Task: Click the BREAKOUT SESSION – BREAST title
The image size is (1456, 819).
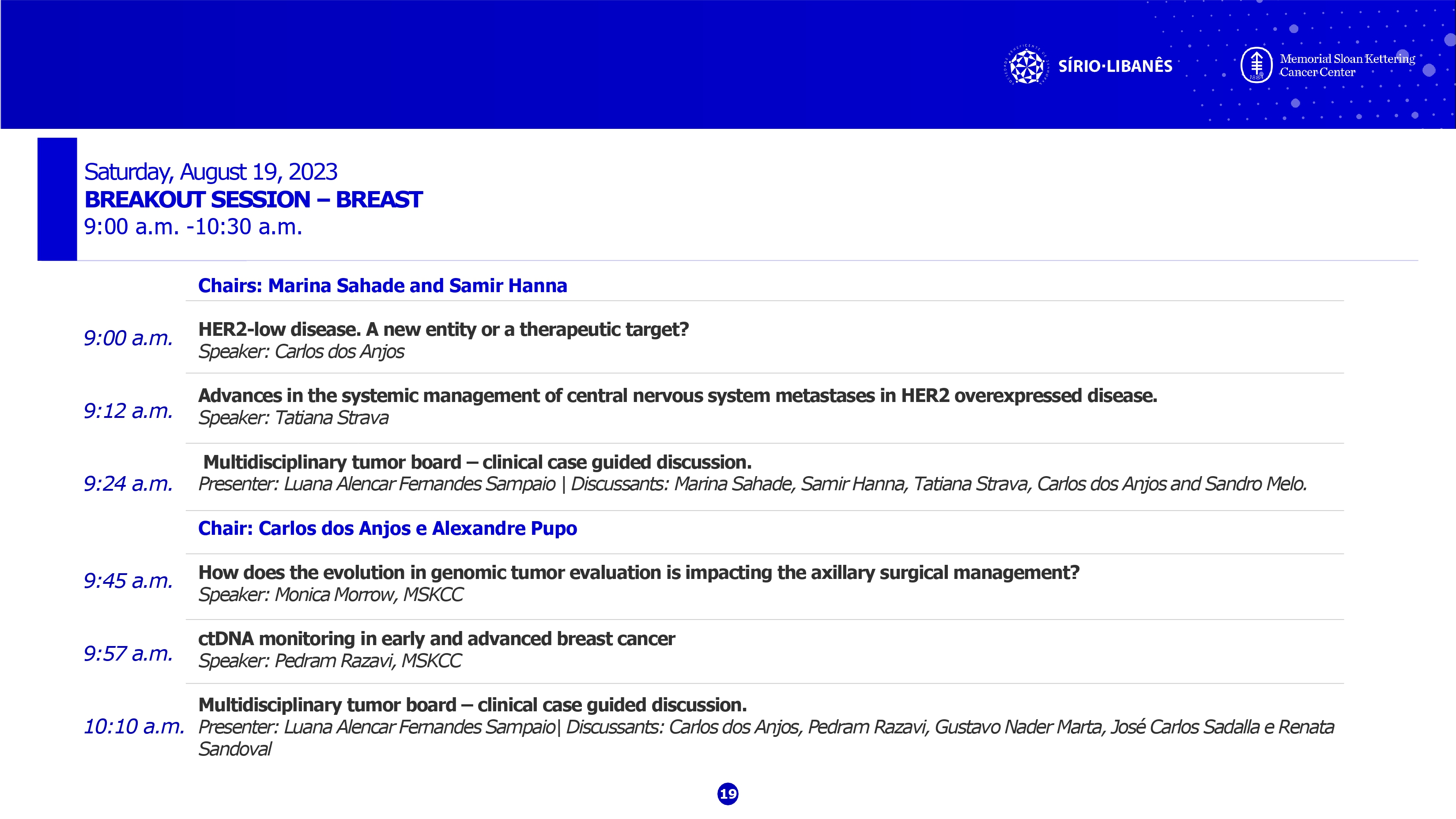Action: click(x=253, y=199)
